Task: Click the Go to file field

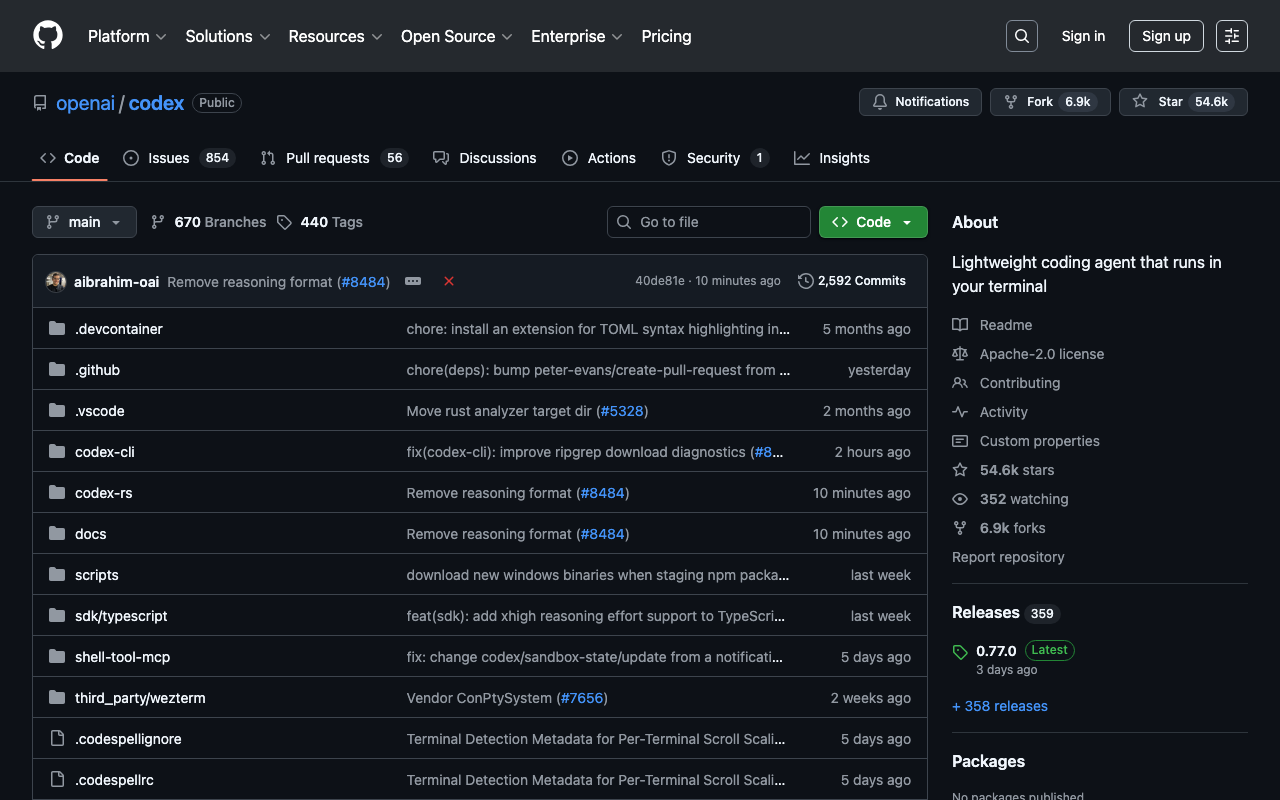Action: 708,222
